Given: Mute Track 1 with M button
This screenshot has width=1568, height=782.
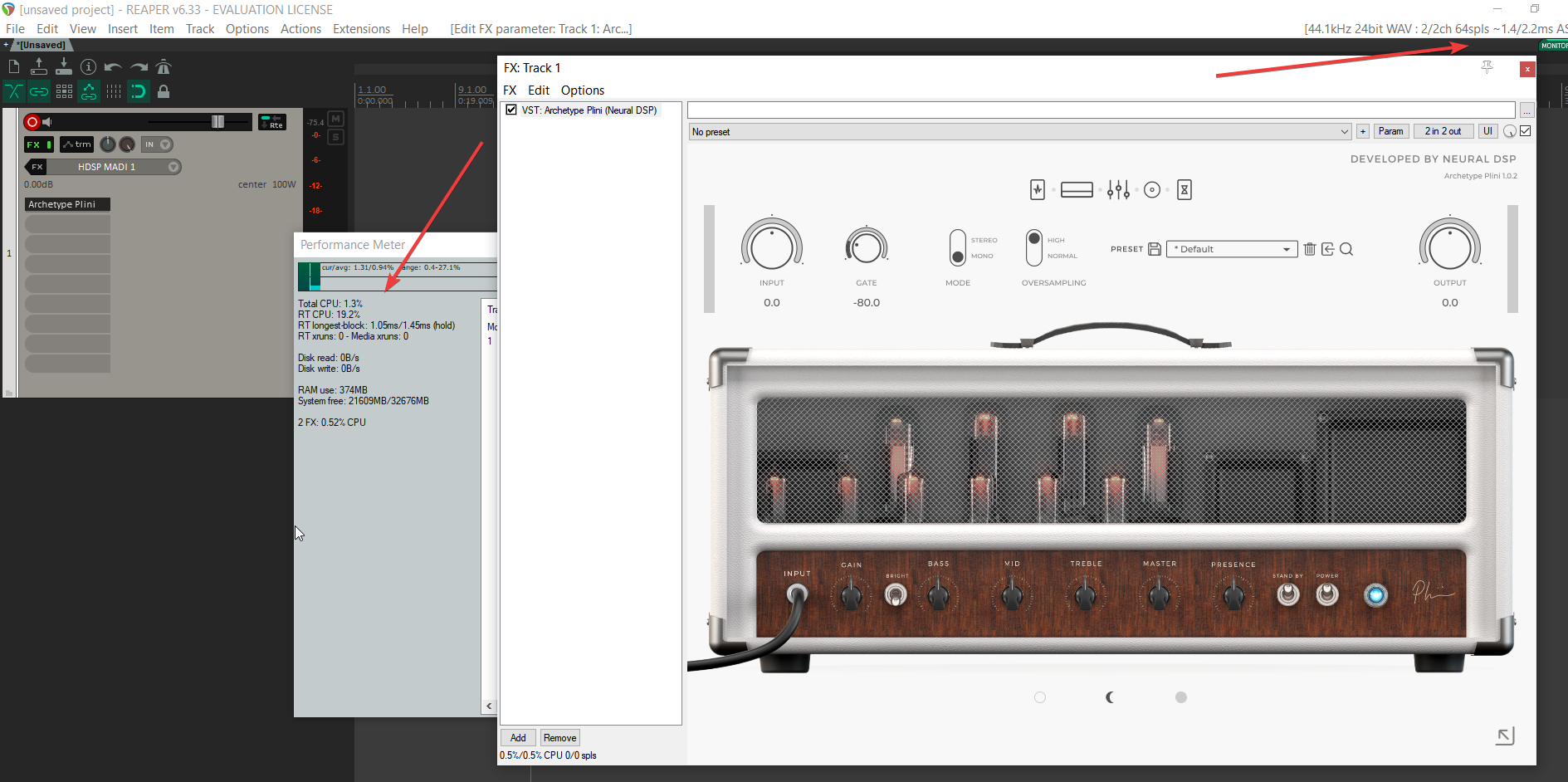Looking at the screenshot, I should (x=336, y=119).
